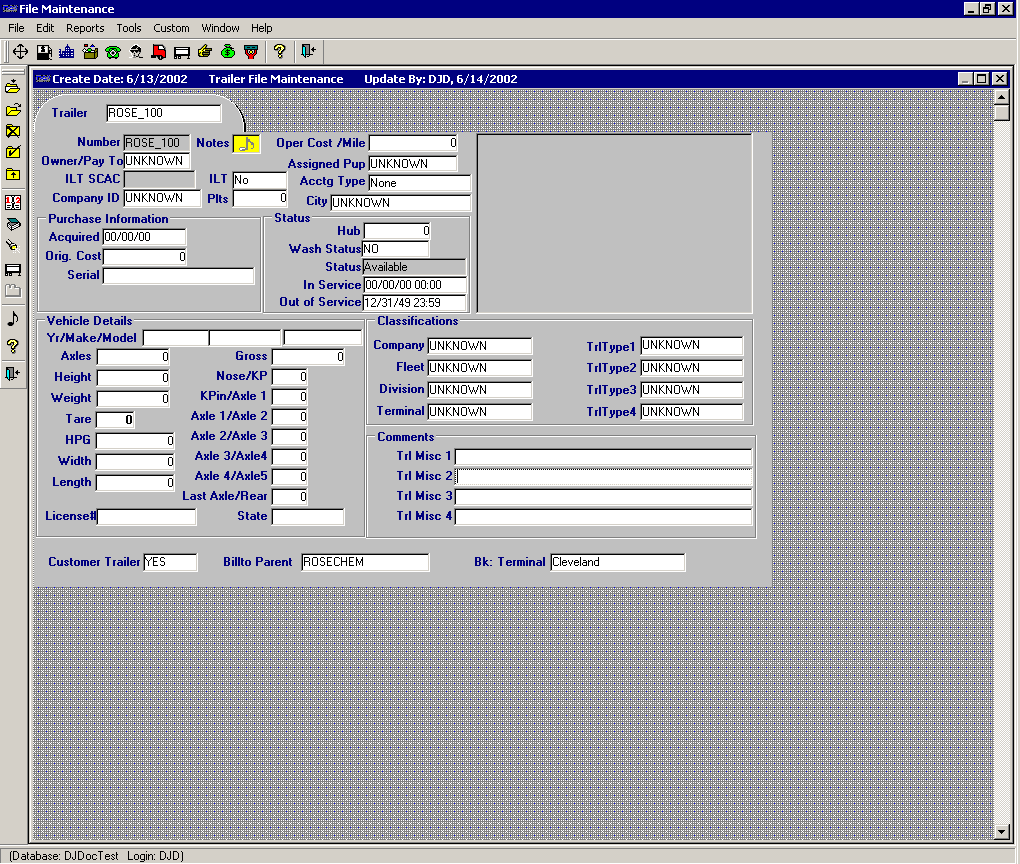Click the green telephone toolbar icon
Image resolution: width=1020 pixels, height=864 pixels.
[113, 51]
